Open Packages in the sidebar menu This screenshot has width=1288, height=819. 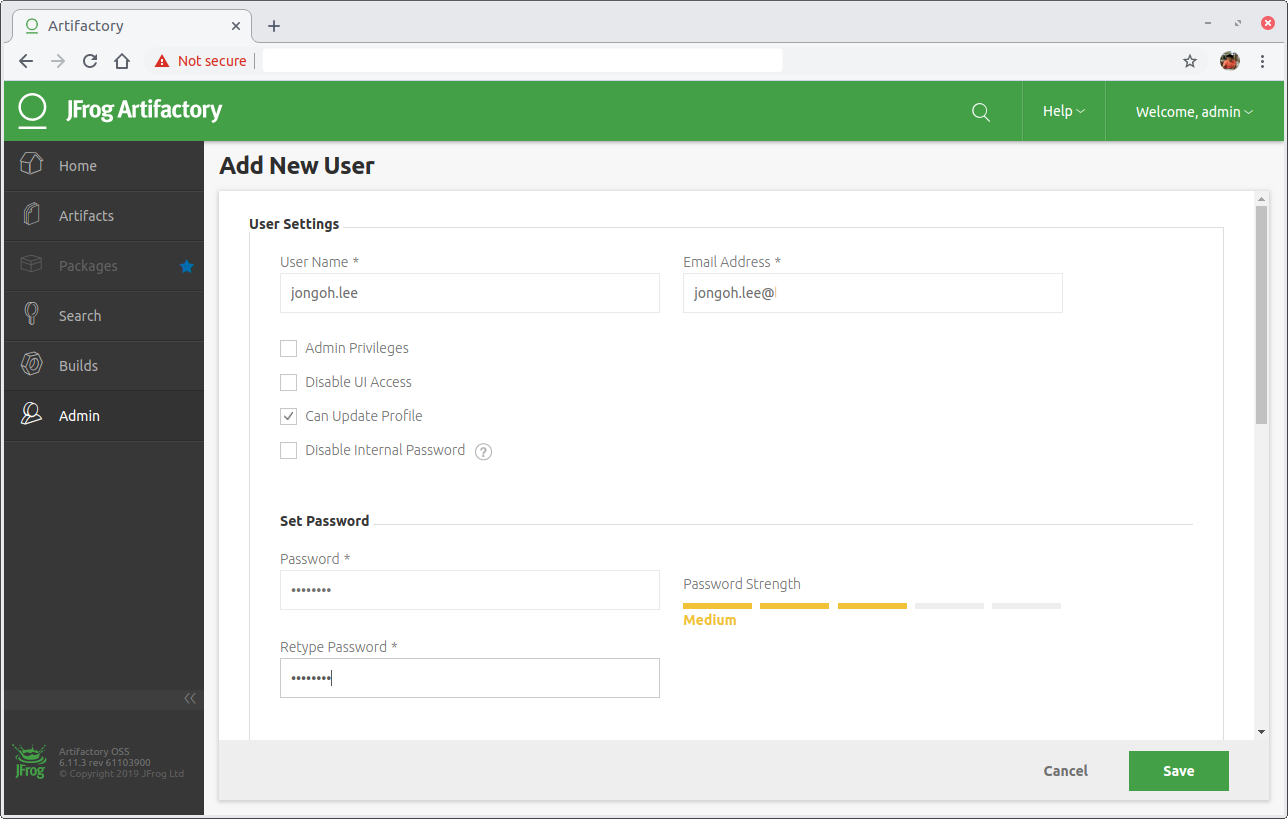(104, 266)
